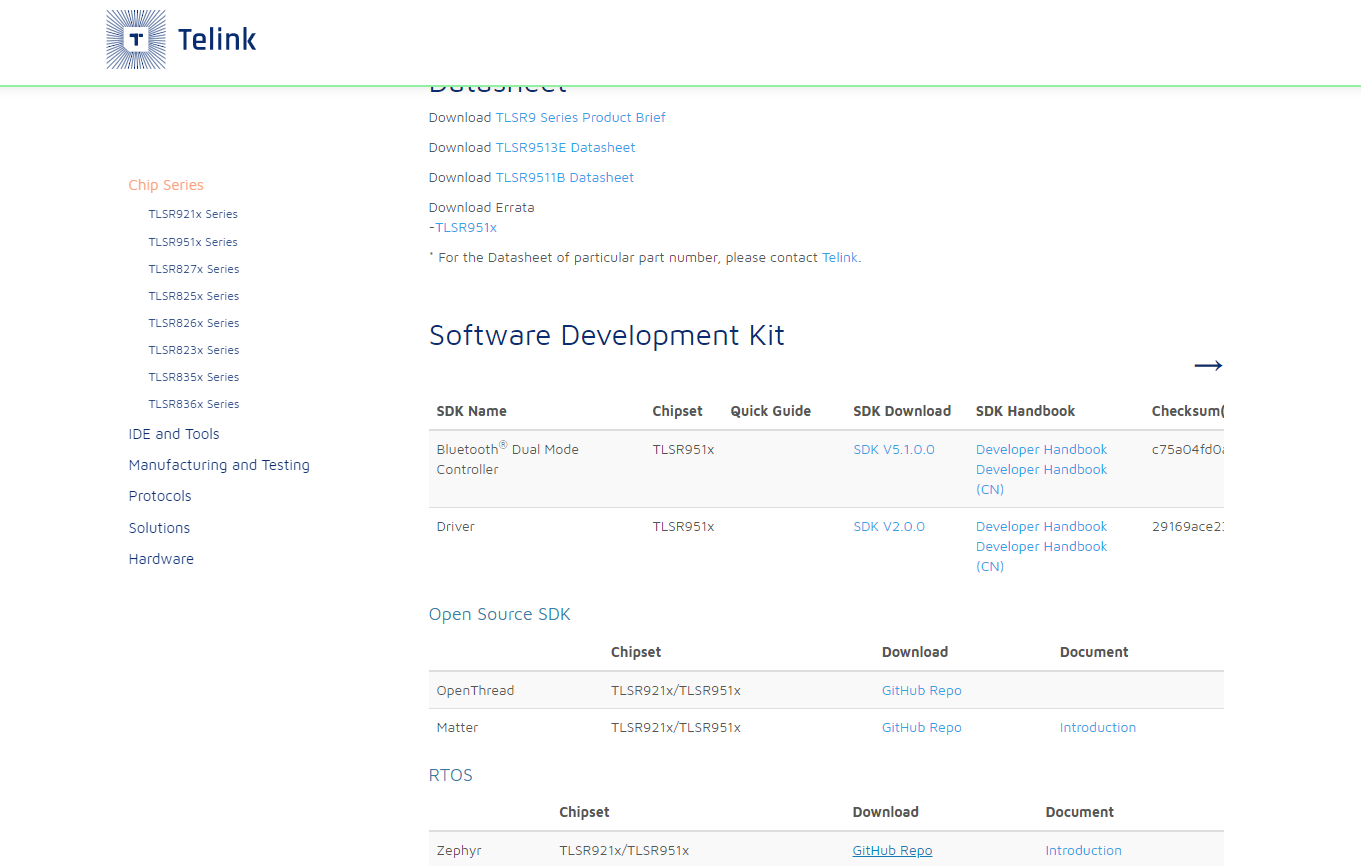Open TLSR836x Series in sidebar
The image size is (1361, 866).
pos(194,404)
